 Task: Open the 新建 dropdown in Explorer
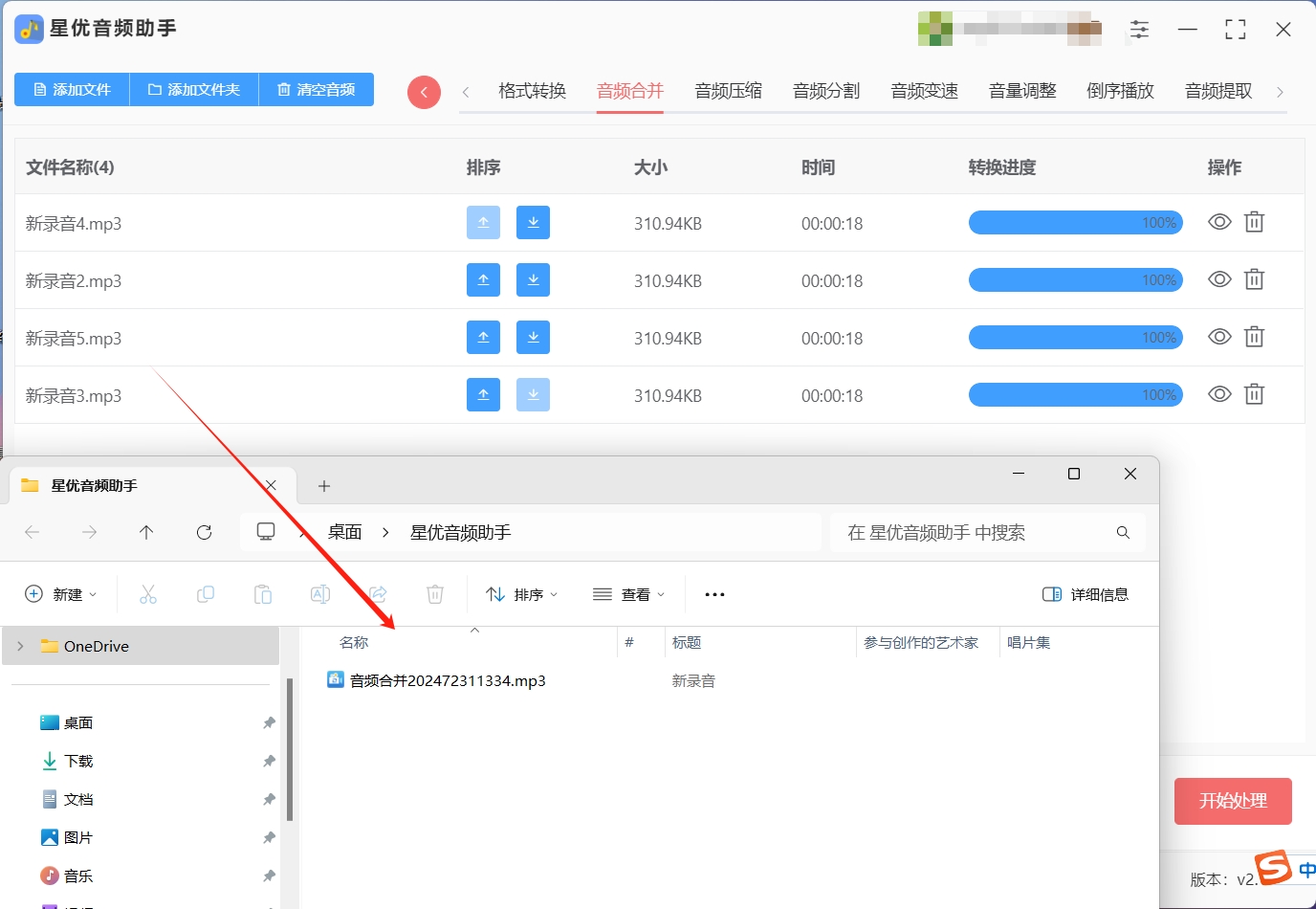[x=60, y=594]
